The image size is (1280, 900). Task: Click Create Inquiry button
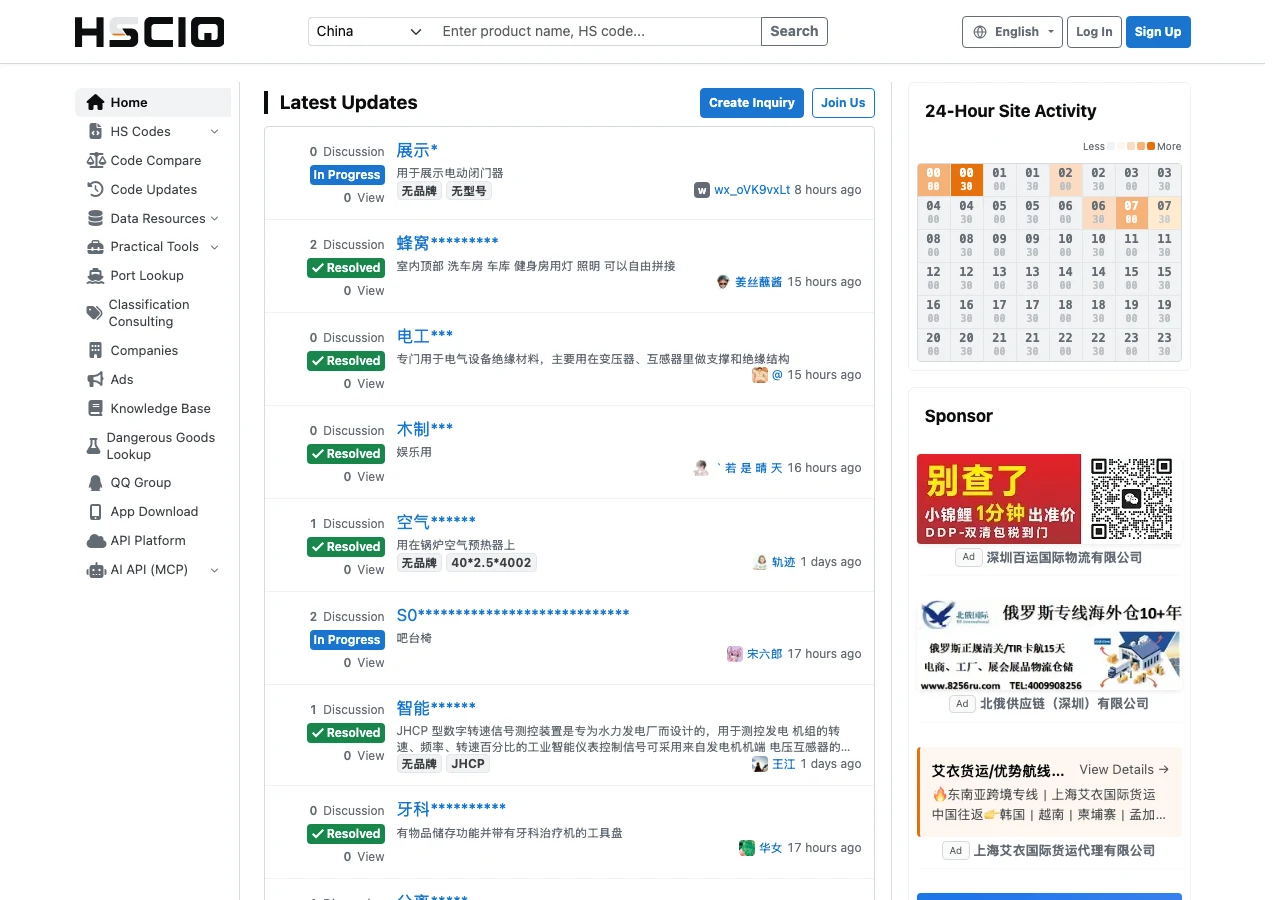click(x=752, y=102)
